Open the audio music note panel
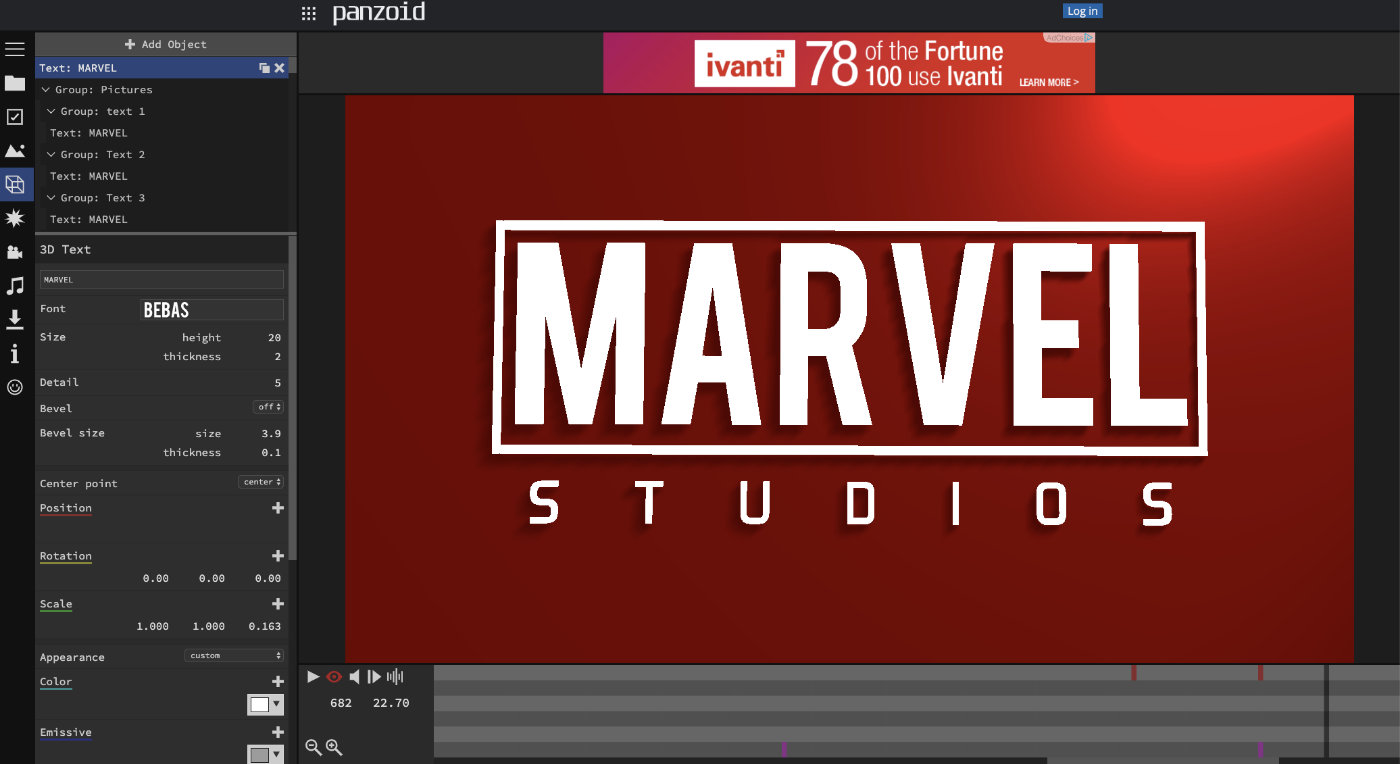Viewport: 1400px width, 764px height. click(x=15, y=286)
